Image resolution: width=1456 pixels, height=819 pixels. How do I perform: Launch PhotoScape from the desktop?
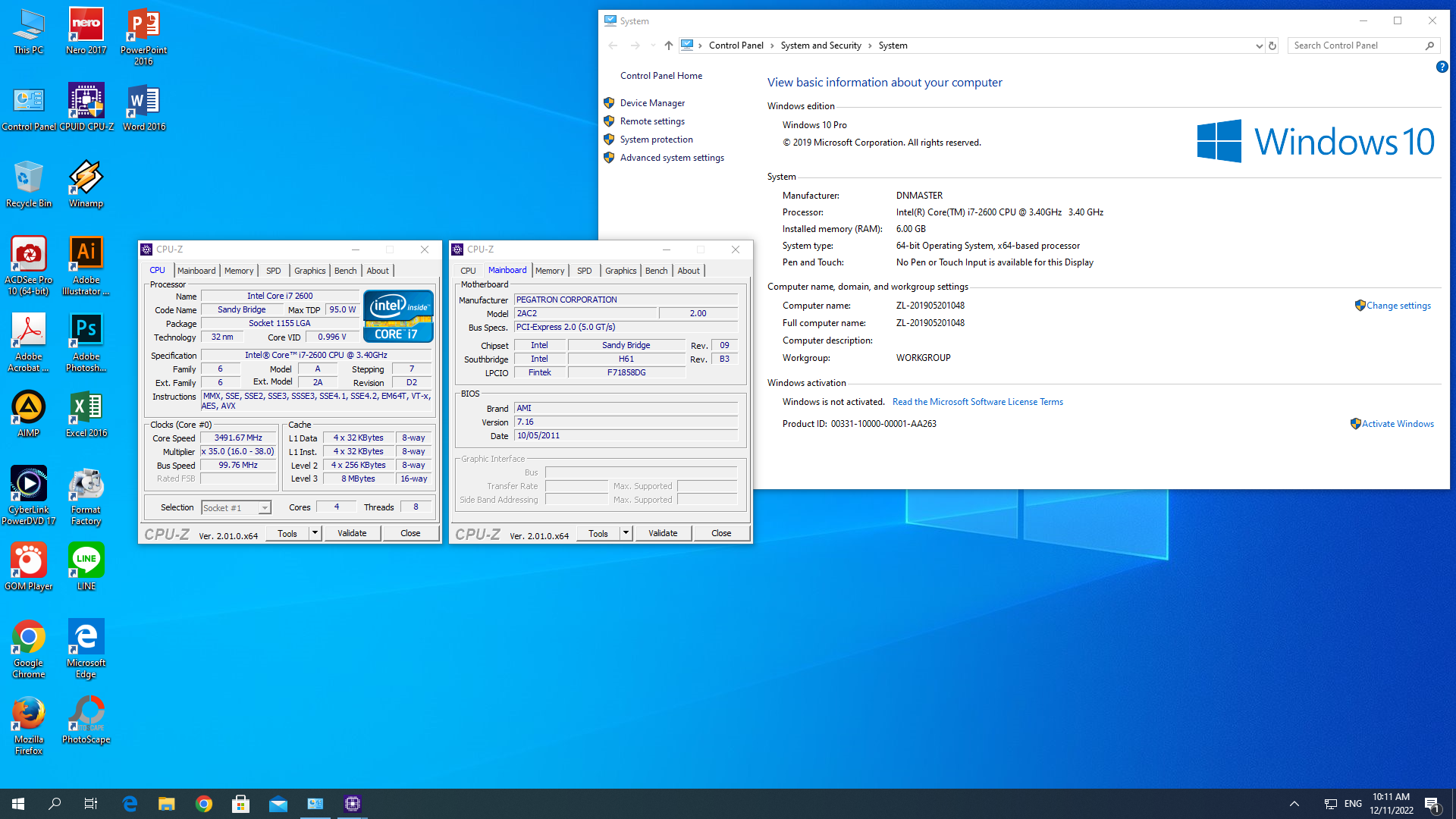coord(86,720)
